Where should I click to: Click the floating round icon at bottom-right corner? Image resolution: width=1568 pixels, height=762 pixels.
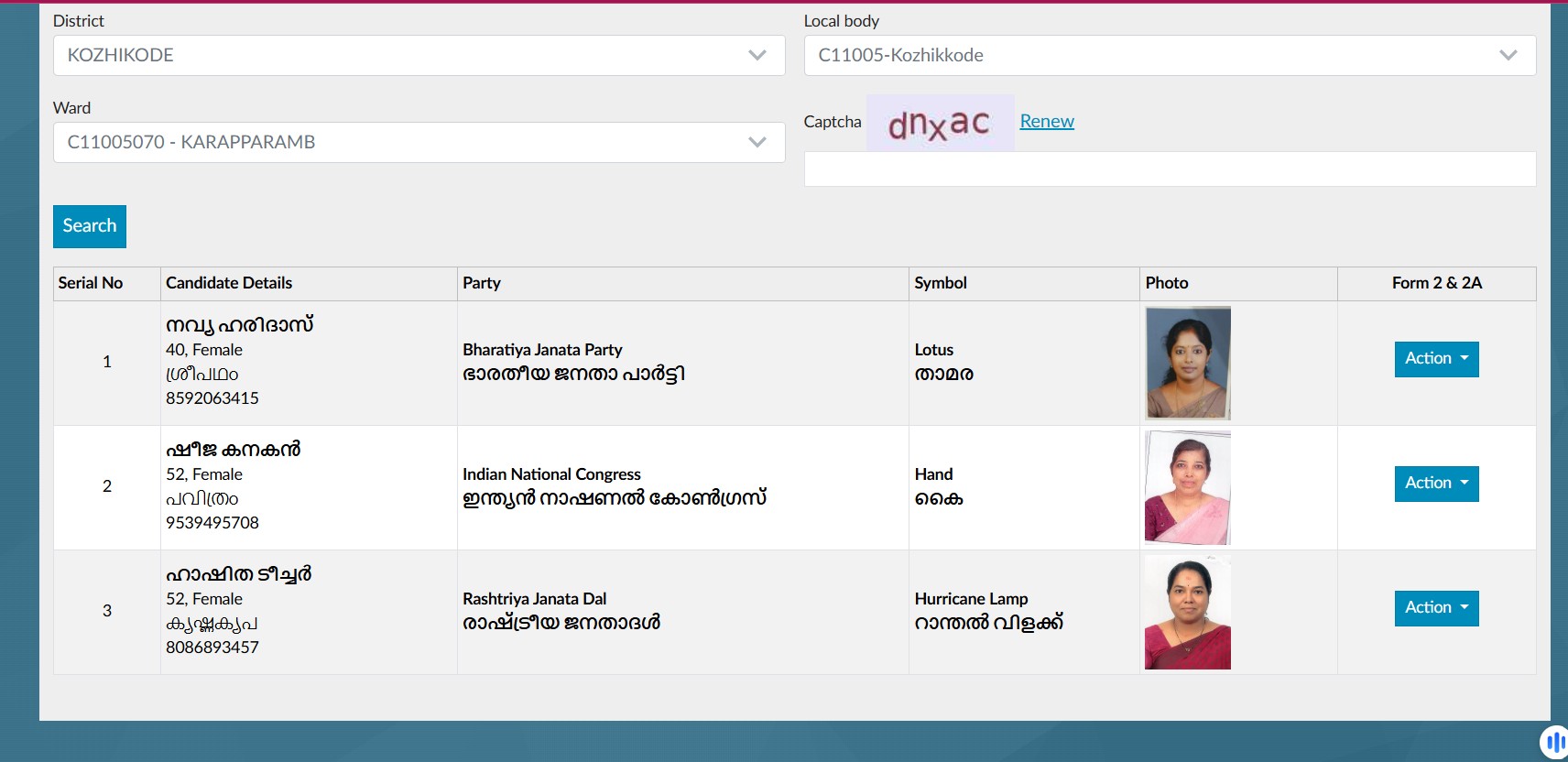point(1553,742)
